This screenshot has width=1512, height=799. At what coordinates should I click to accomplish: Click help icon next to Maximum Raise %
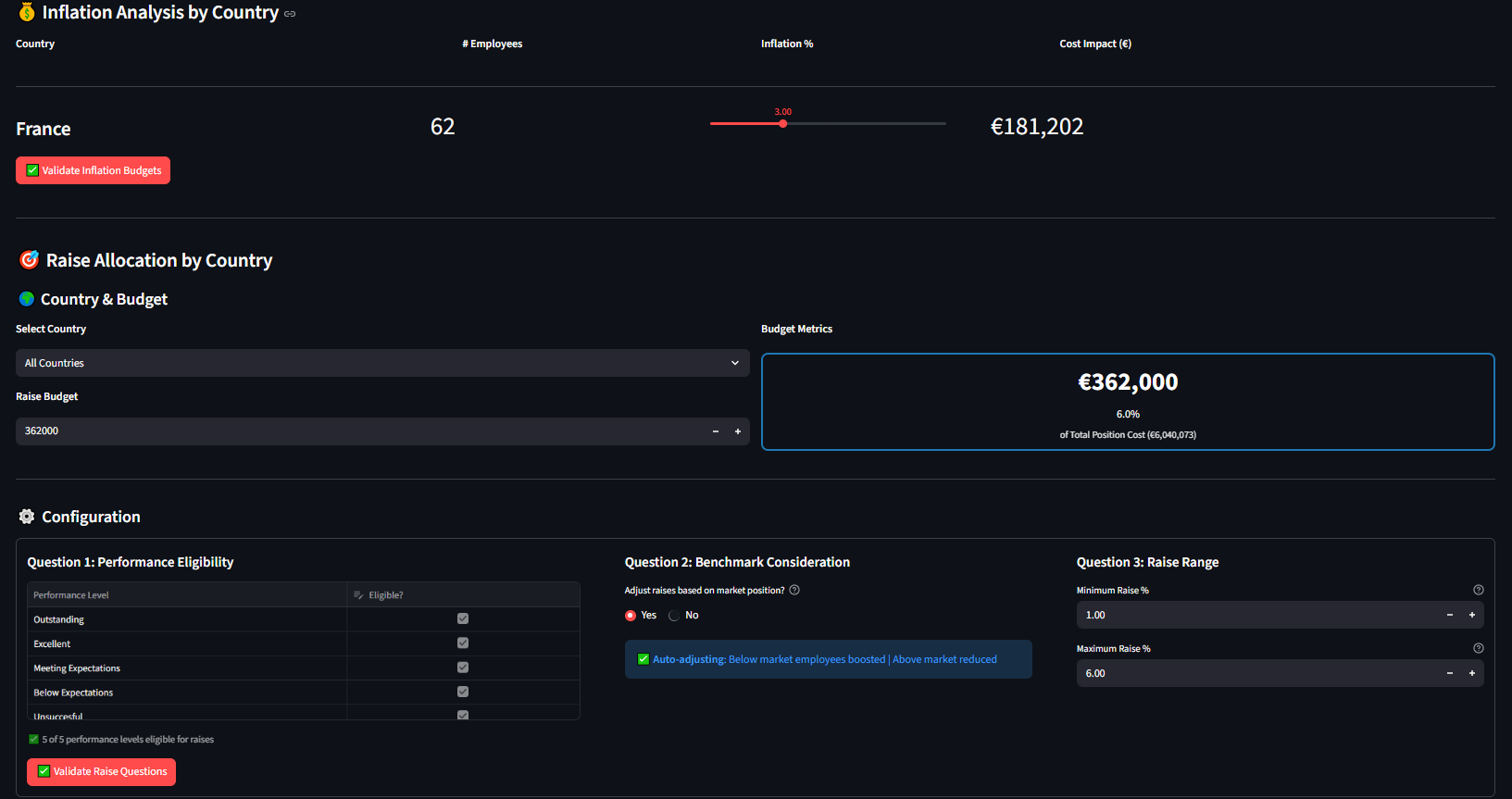pyautogui.click(x=1478, y=648)
